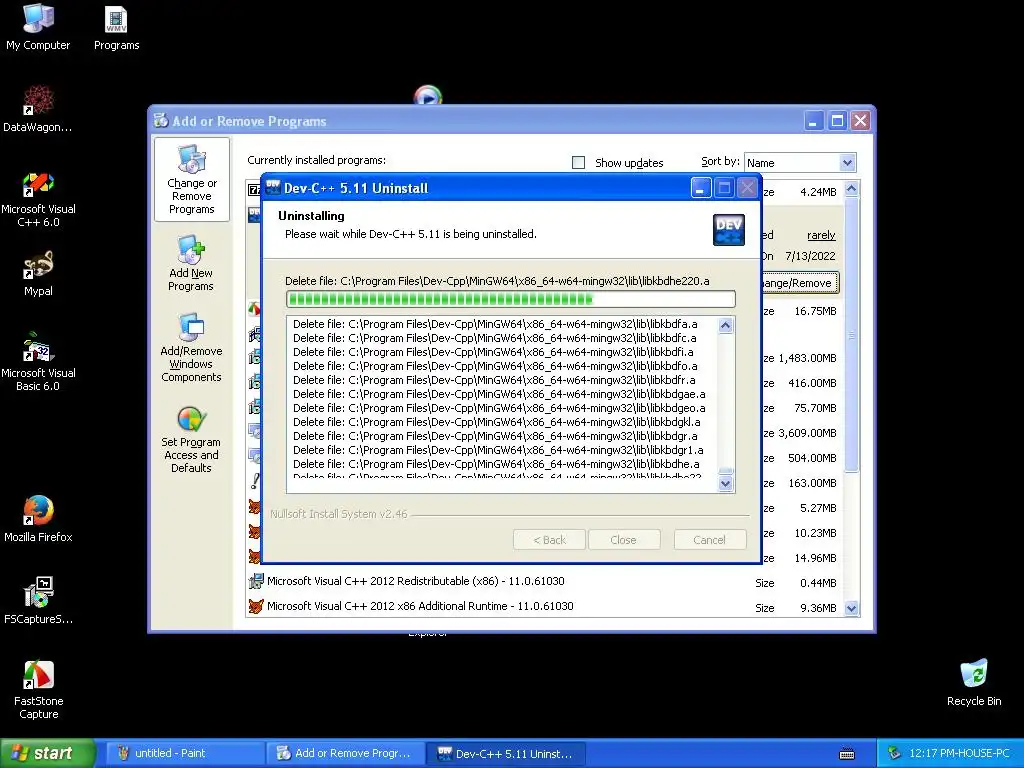Select log line ending in libkbdgae.a

(499, 394)
